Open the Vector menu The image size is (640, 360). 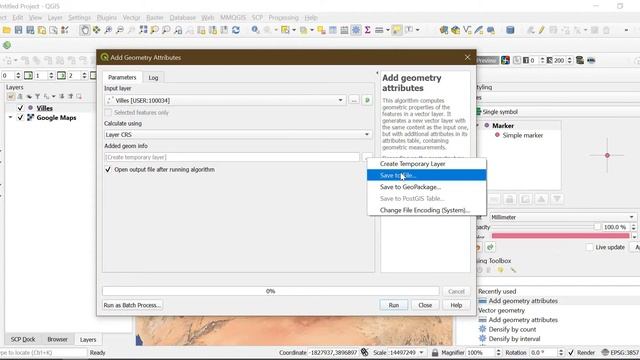131,18
